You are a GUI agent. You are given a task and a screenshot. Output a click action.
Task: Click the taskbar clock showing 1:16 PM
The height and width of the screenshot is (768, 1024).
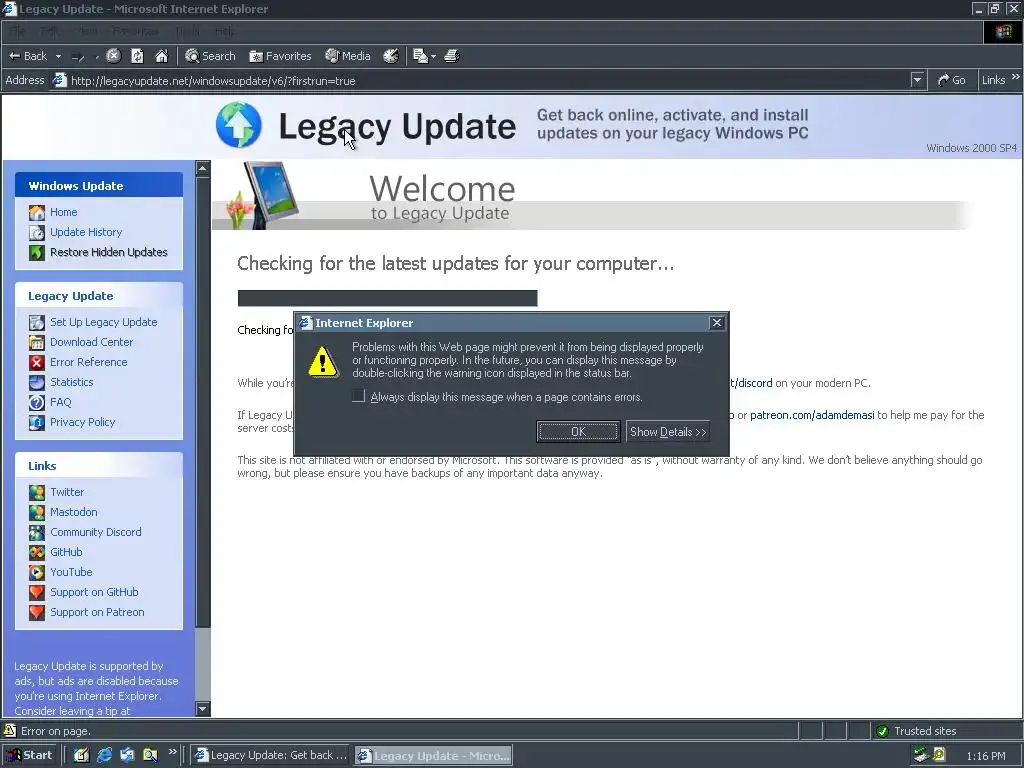coord(986,756)
